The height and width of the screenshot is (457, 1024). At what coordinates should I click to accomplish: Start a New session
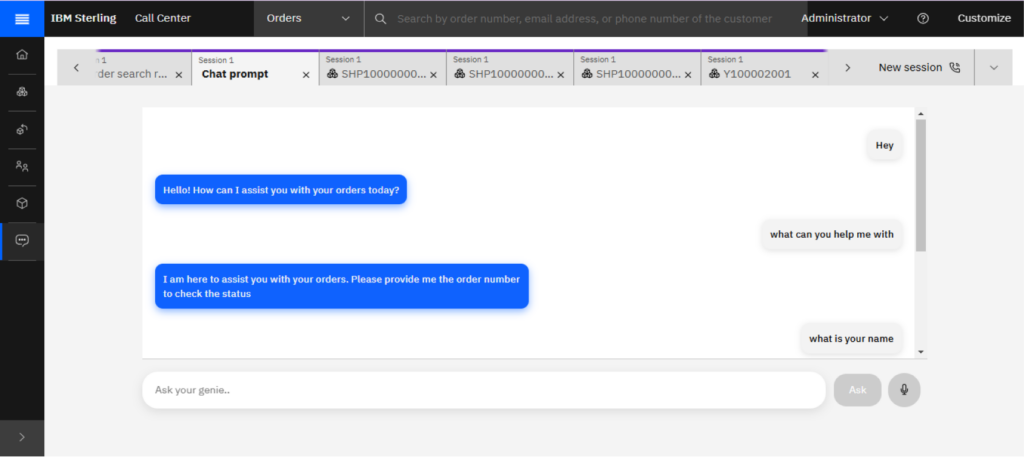918,68
